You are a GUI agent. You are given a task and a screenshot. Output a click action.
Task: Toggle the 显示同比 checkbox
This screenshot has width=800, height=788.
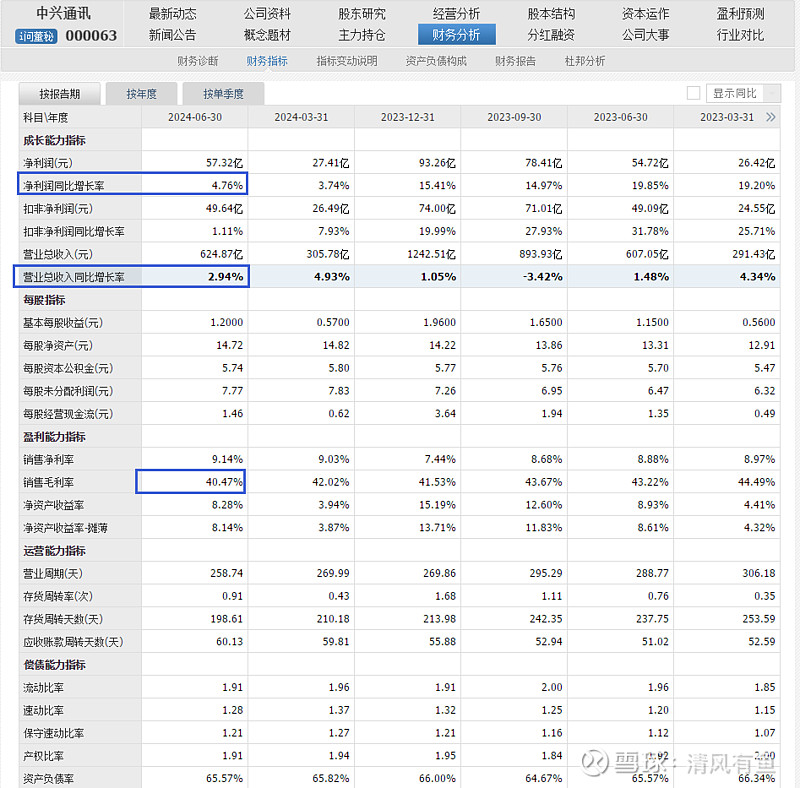pyautogui.click(x=693, y=93)
